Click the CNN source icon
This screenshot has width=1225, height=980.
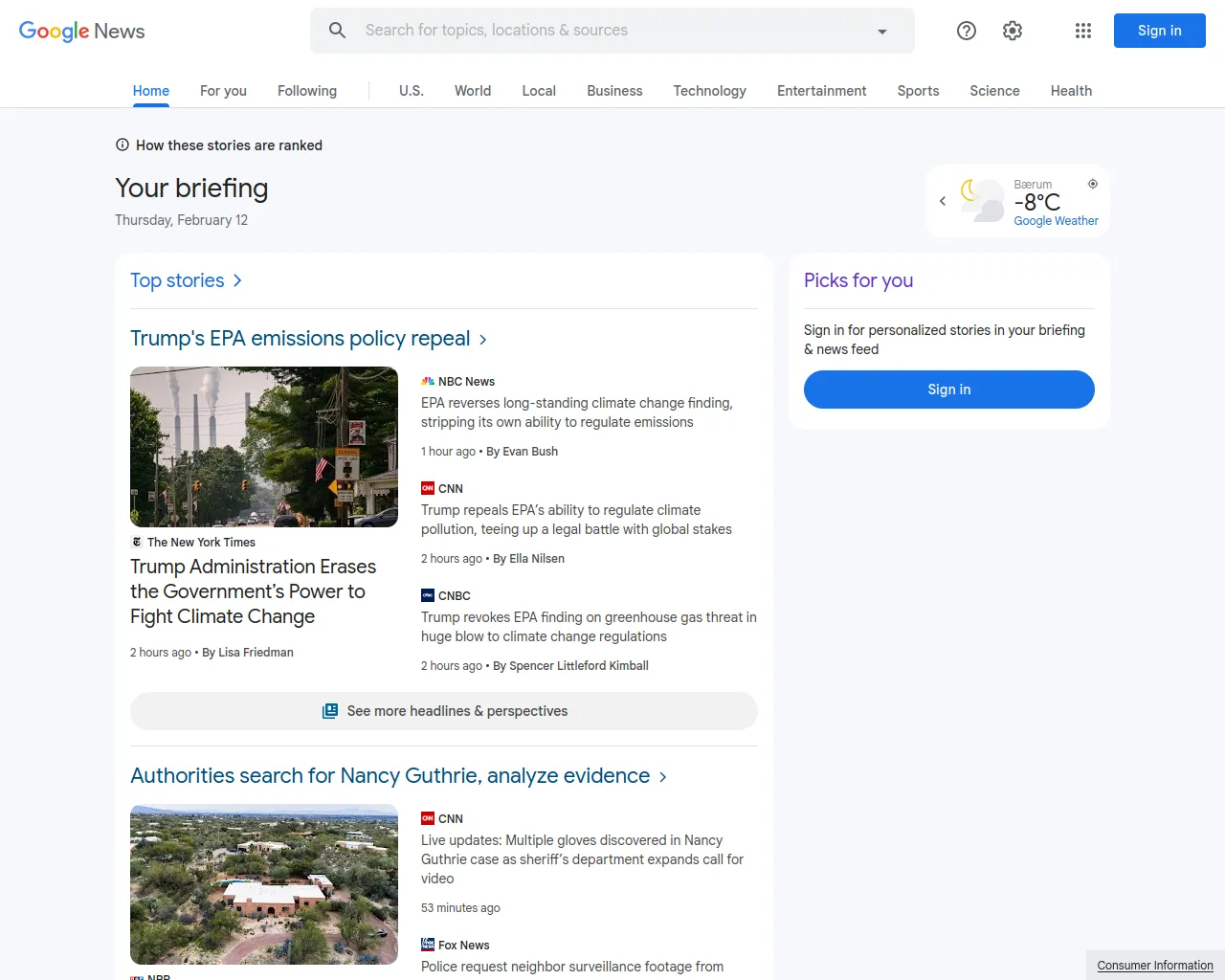(427, 488)
